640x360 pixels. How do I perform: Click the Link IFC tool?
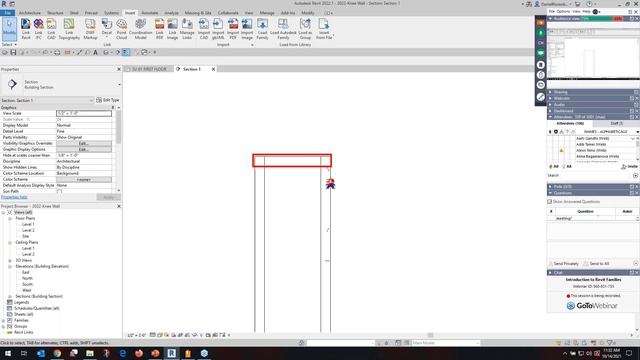coord(38,29)
